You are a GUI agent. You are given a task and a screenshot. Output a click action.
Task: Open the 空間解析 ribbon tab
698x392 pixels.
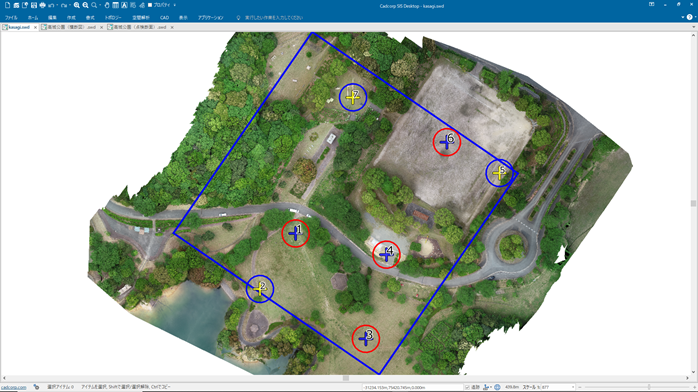tap(141, 18)
